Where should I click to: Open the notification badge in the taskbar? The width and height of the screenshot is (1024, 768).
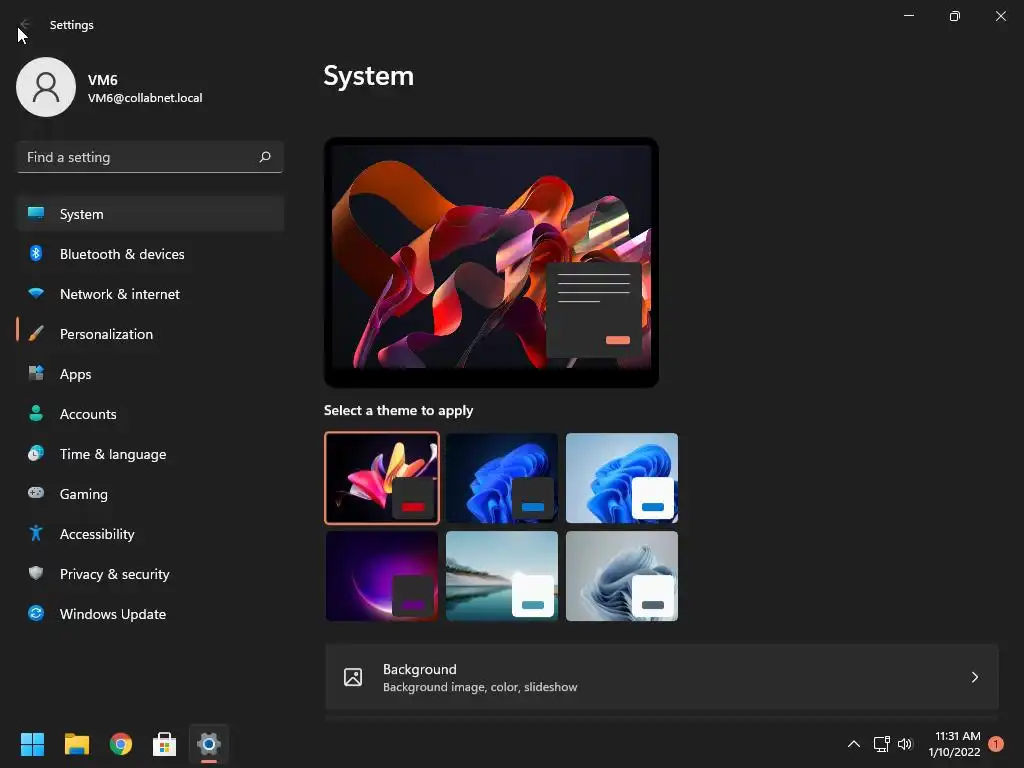click(995, 744)
